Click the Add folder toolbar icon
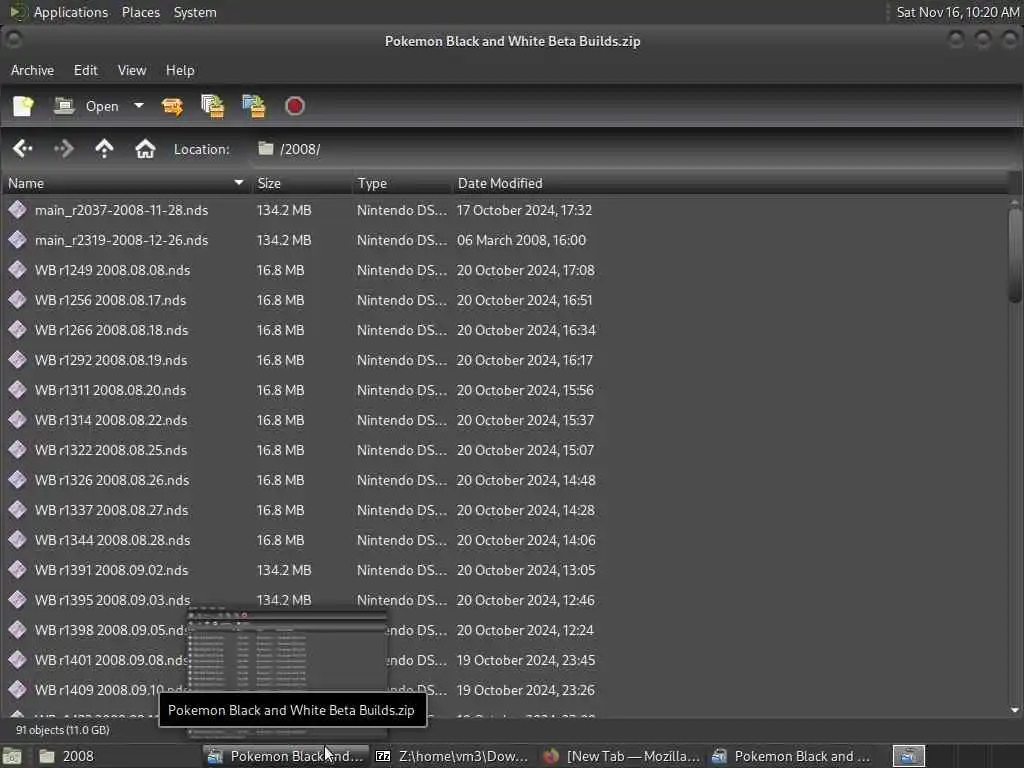This screenshot has height=768, width=1024. point(254,106)
